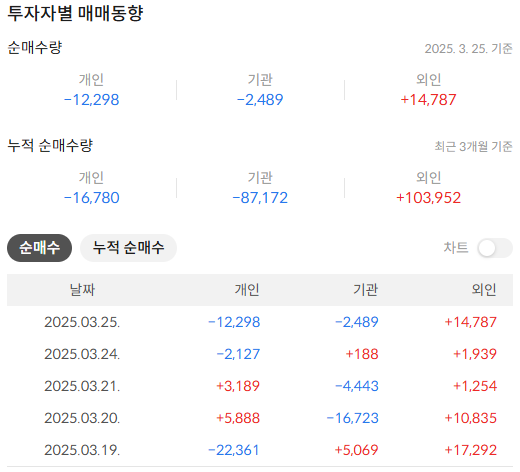Select the 2025.03.21. date row

point(260,386)
